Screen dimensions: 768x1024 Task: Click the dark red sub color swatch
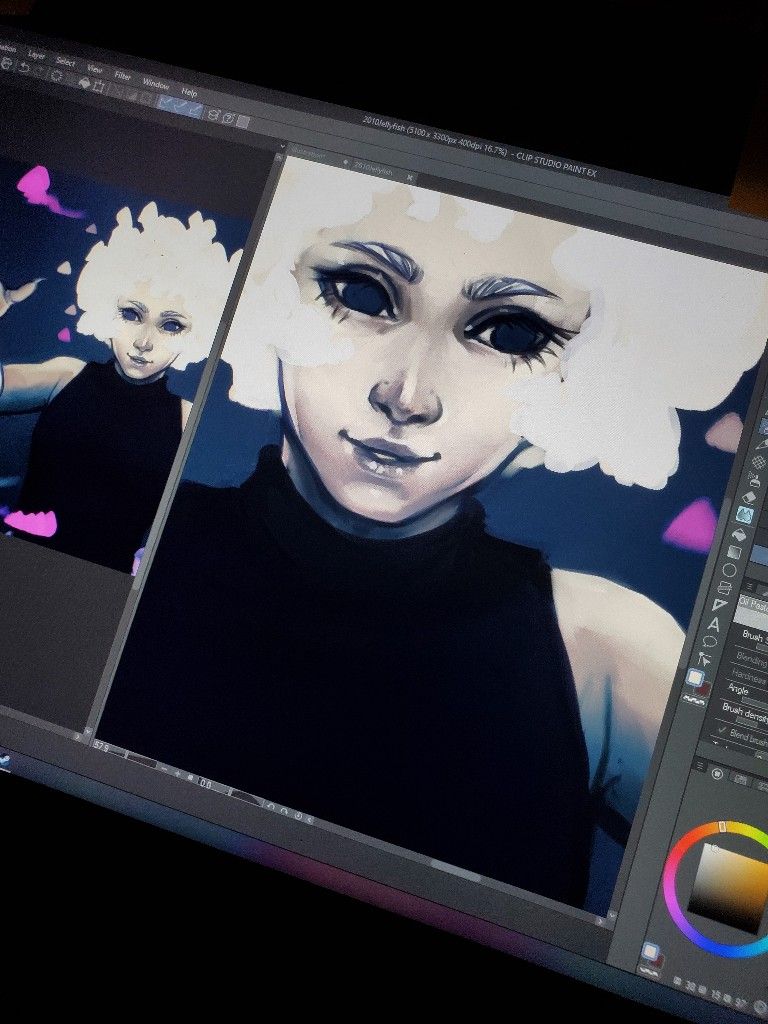pos(704,689)
